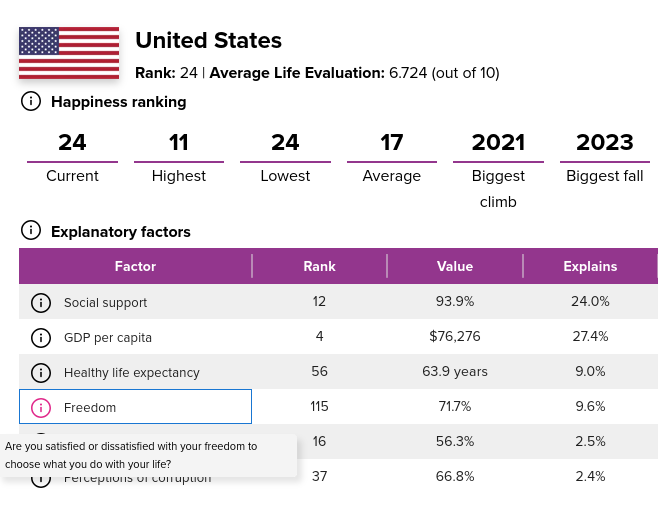Select the Freedom factor row label
This screenshot has height=524, width=661.
[x=90, y=407]
